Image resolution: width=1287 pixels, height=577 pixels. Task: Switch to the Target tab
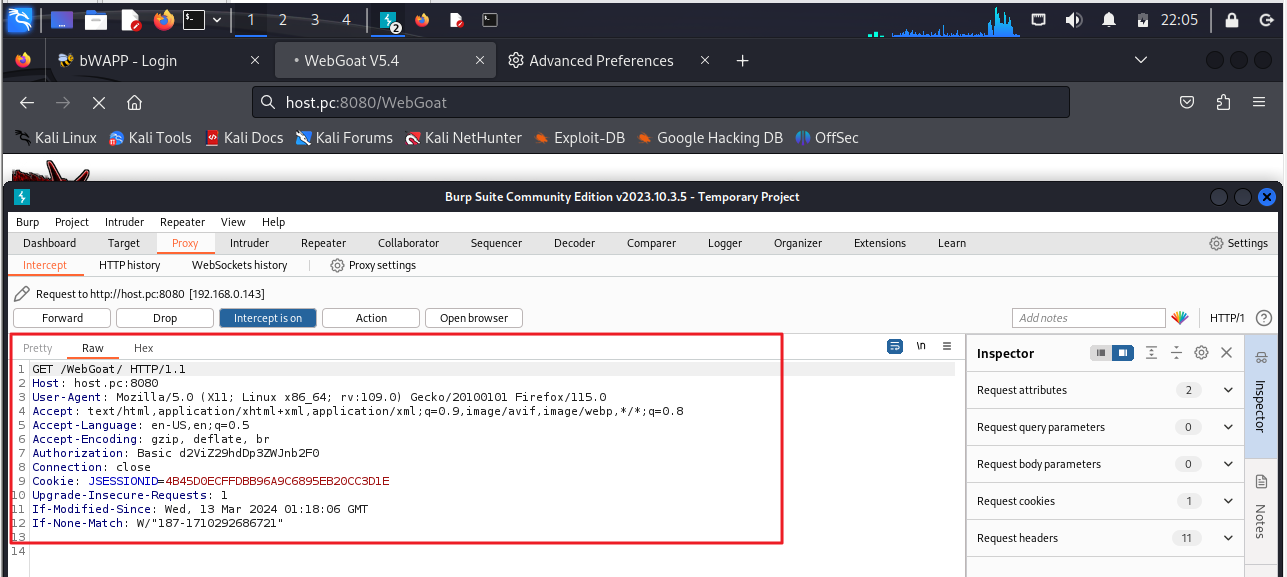(x=124, y=243)
